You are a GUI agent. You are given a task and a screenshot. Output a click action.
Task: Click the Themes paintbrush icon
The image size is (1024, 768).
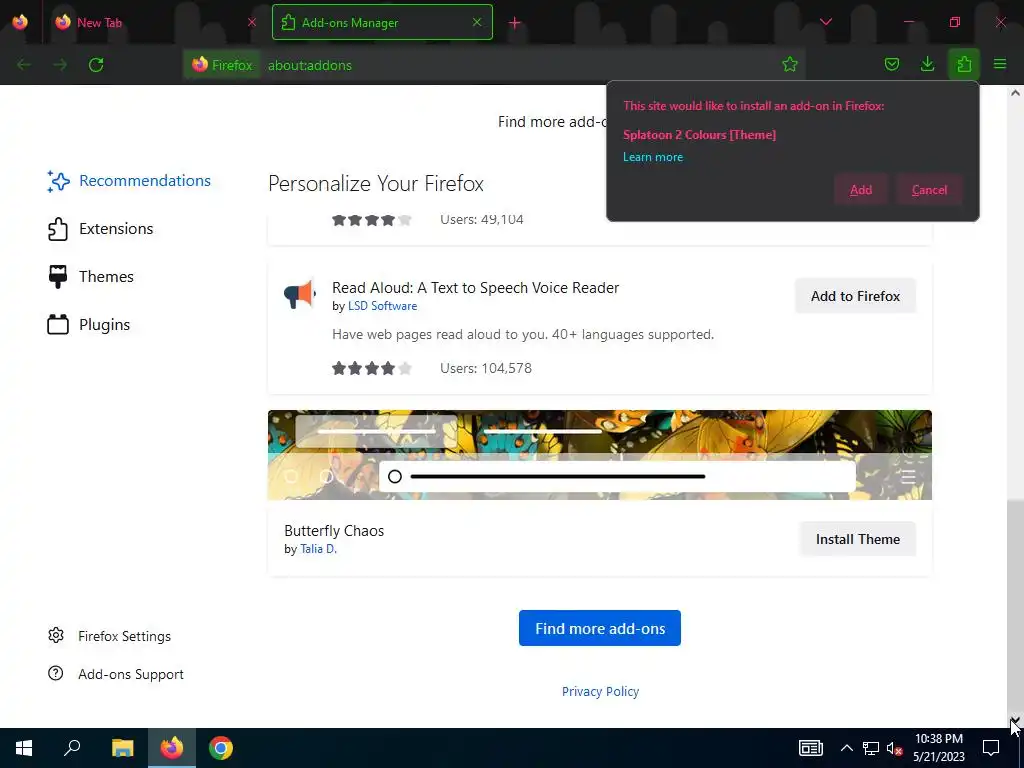point(57,277)
